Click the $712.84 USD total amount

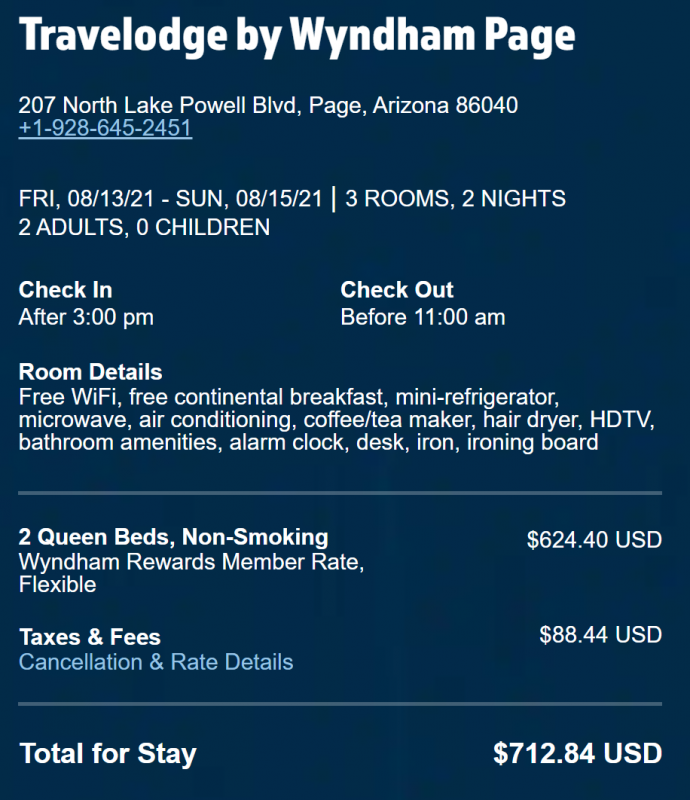point(577,753)
